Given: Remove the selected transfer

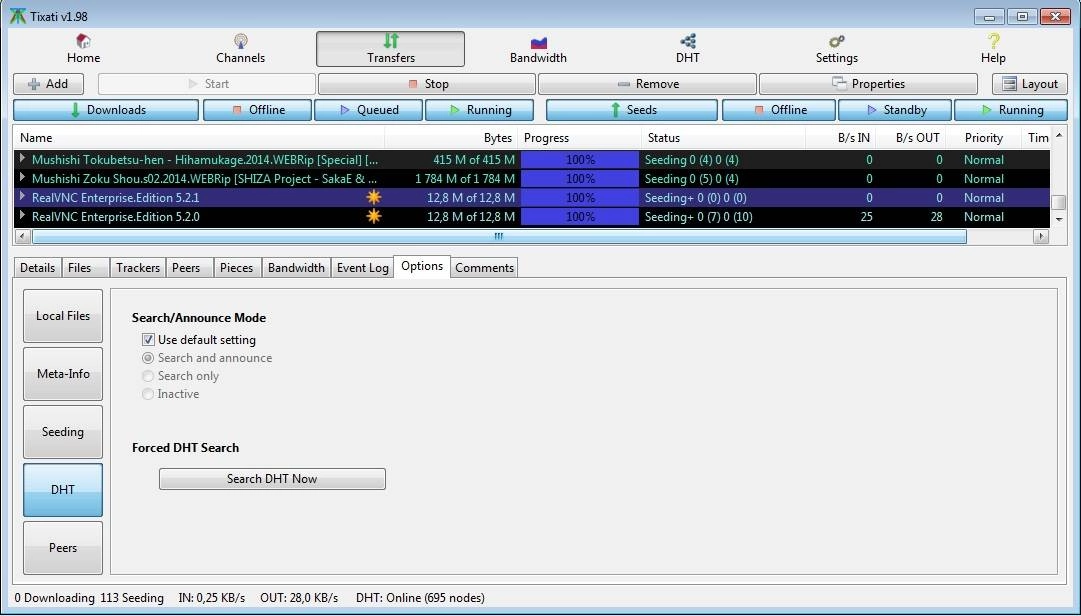Looking at the screenshot, I should (x=647, y=84).
